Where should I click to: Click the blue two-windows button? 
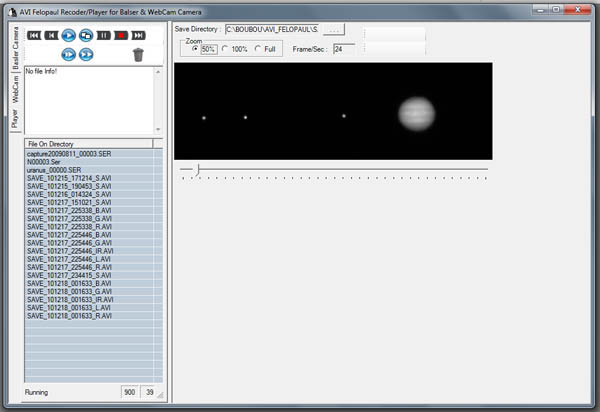[x=86, y=36]
